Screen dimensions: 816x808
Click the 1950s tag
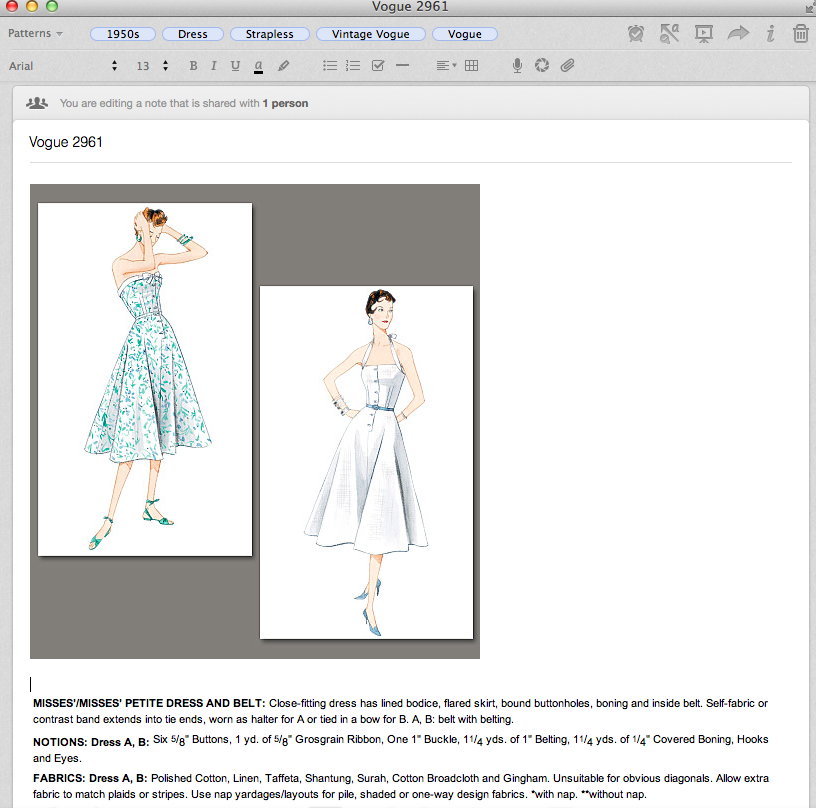click(122, 34)
